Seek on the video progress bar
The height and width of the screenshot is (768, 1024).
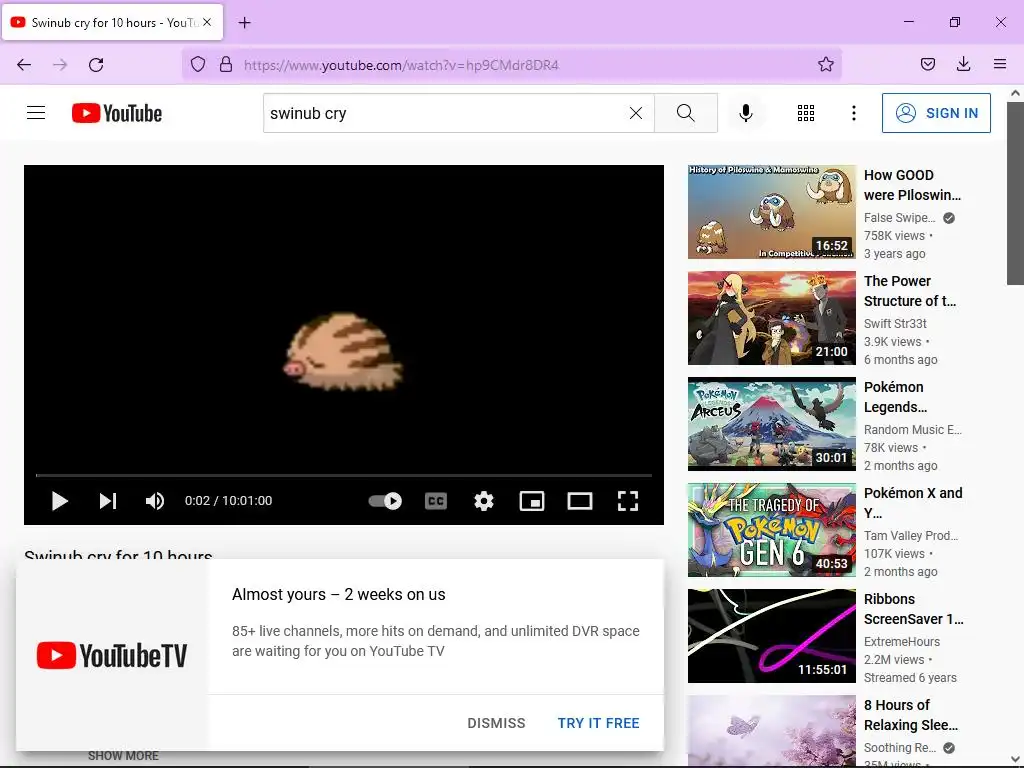coord(344,475)
